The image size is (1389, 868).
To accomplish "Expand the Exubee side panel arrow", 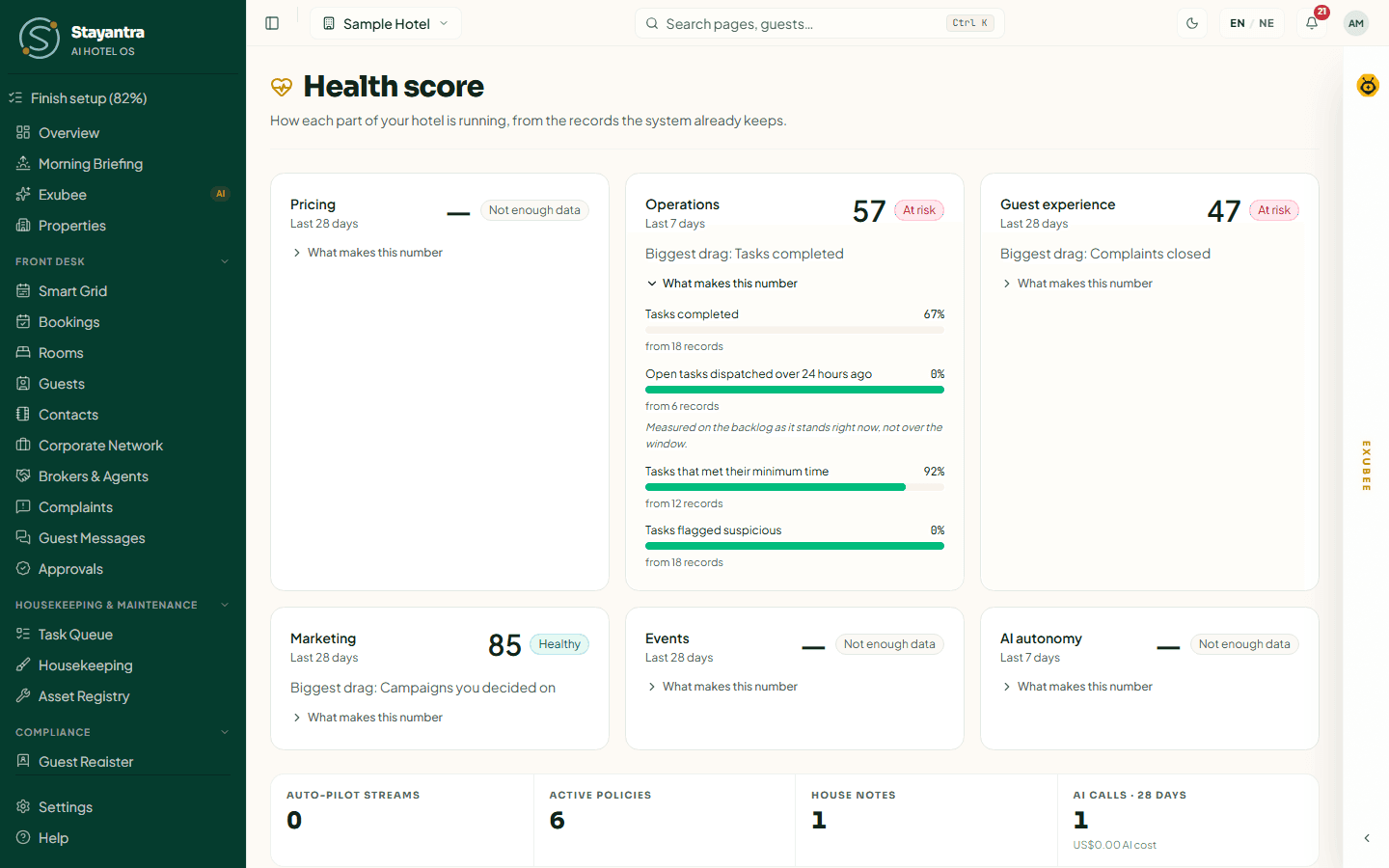I will pyautogui.click(x=1367, y=838).
